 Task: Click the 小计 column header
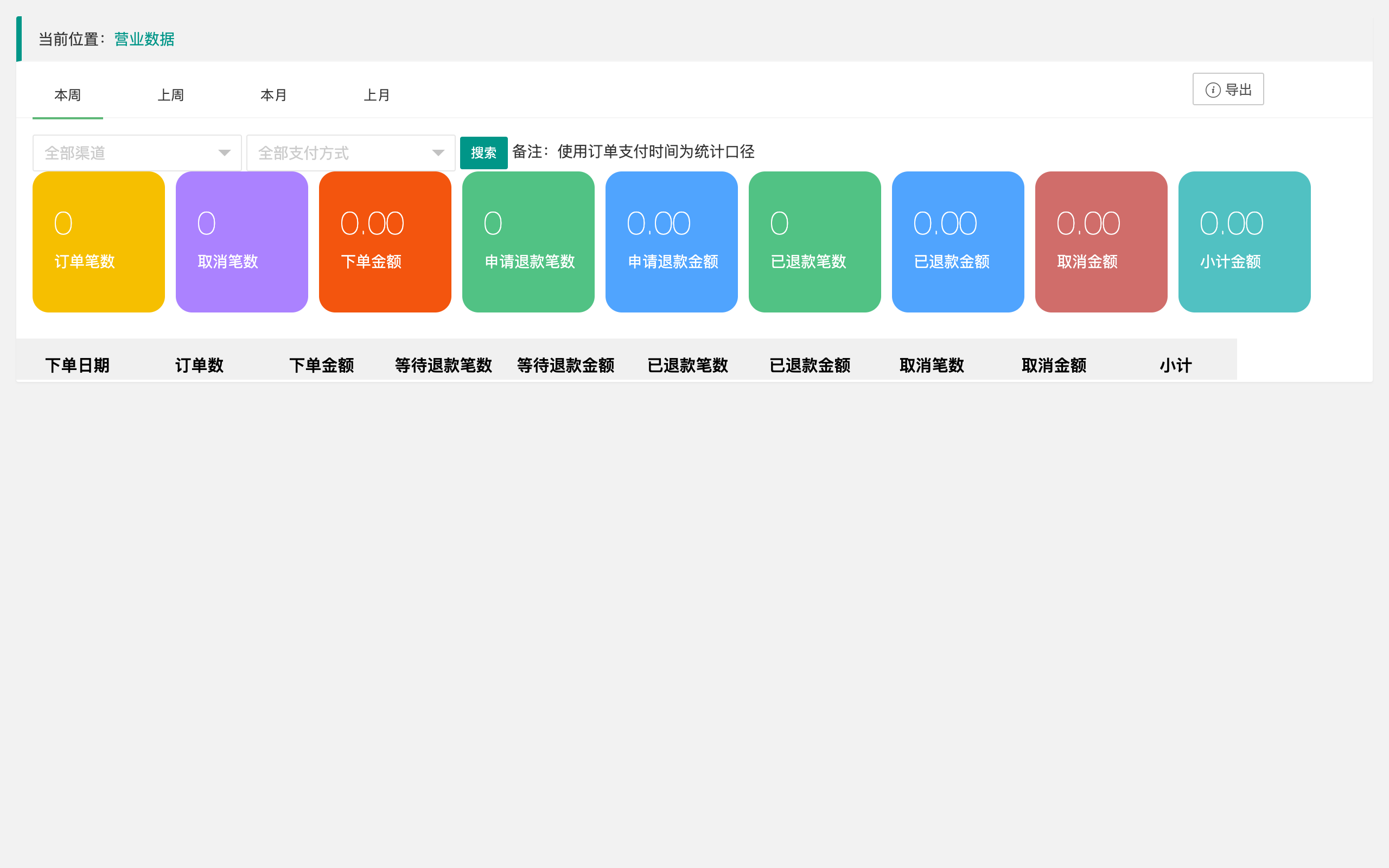click(x=1175, y=365)
